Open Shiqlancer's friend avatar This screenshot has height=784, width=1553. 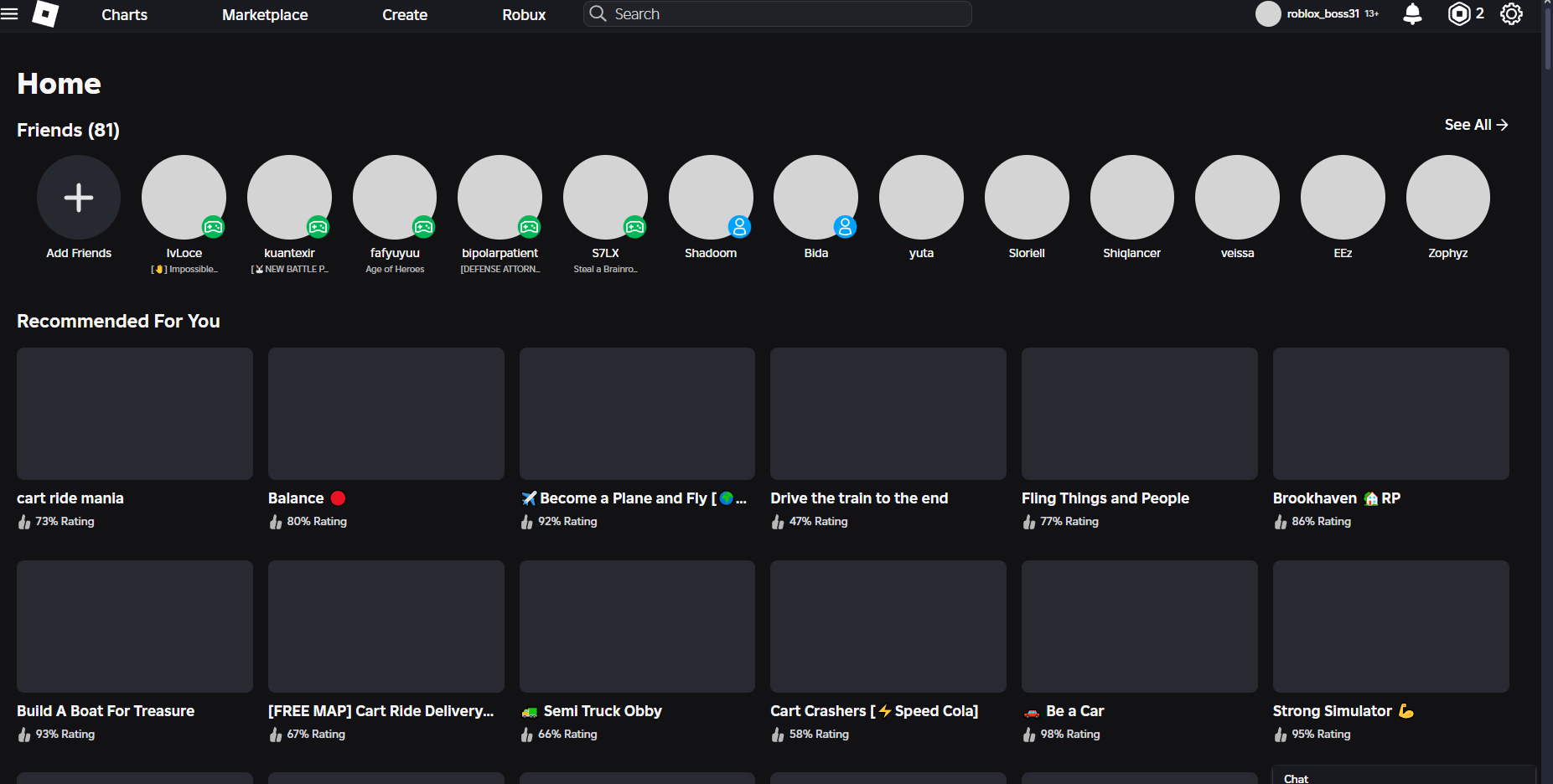pos(1132,197)
